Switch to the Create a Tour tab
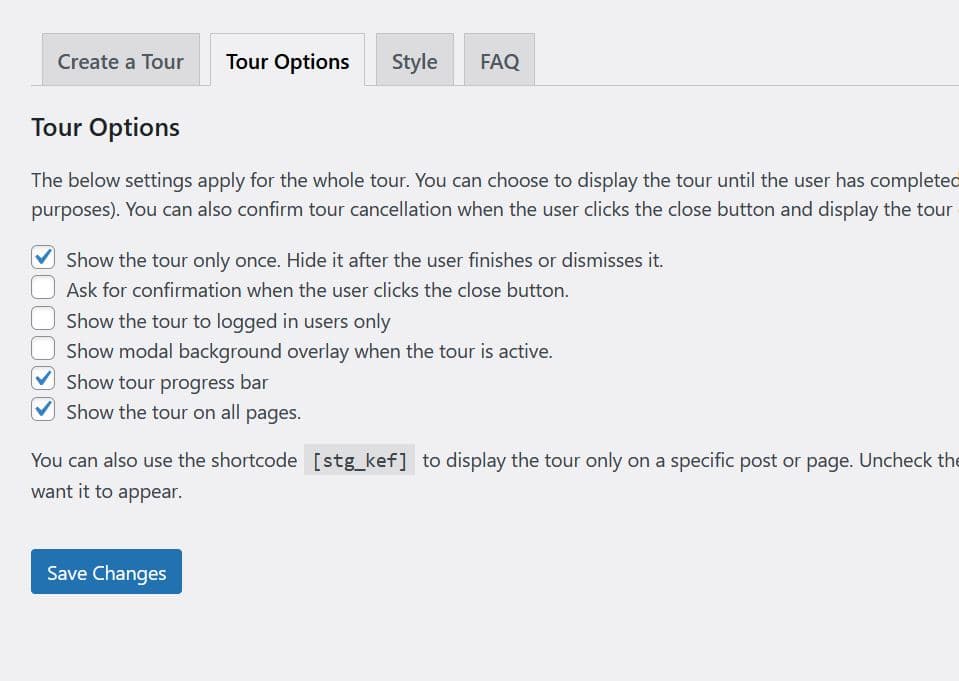Viewport: 959px width, 681px height. point(120,61)
